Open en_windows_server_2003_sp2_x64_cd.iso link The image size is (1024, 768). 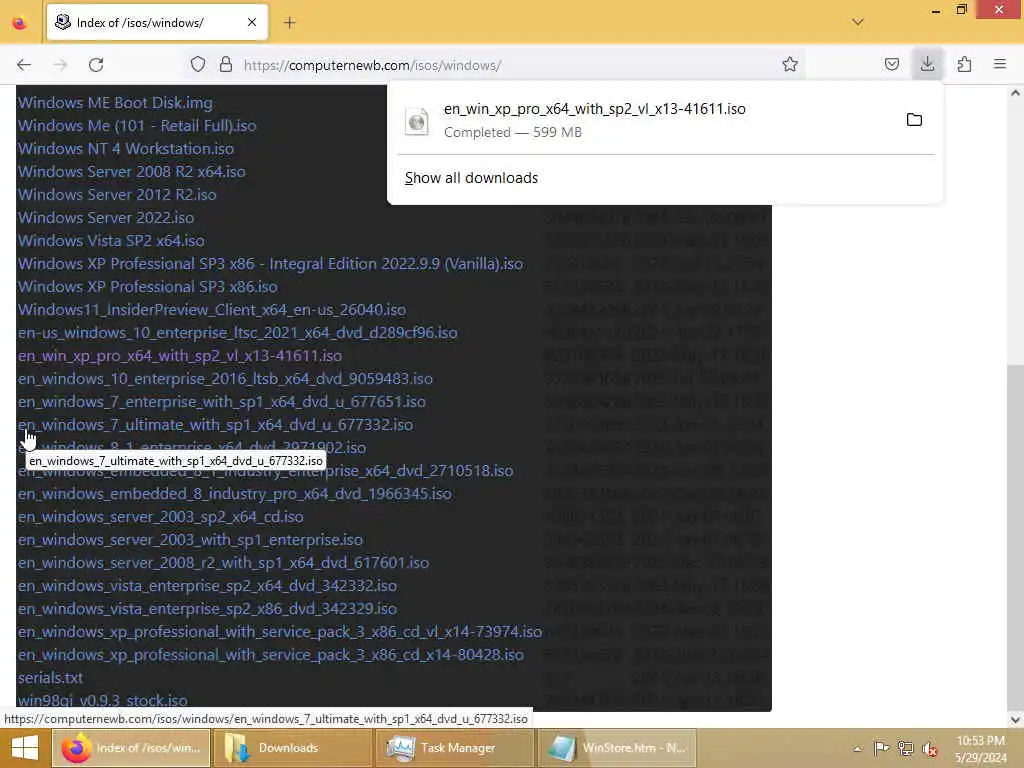click(x=161, y=517)
